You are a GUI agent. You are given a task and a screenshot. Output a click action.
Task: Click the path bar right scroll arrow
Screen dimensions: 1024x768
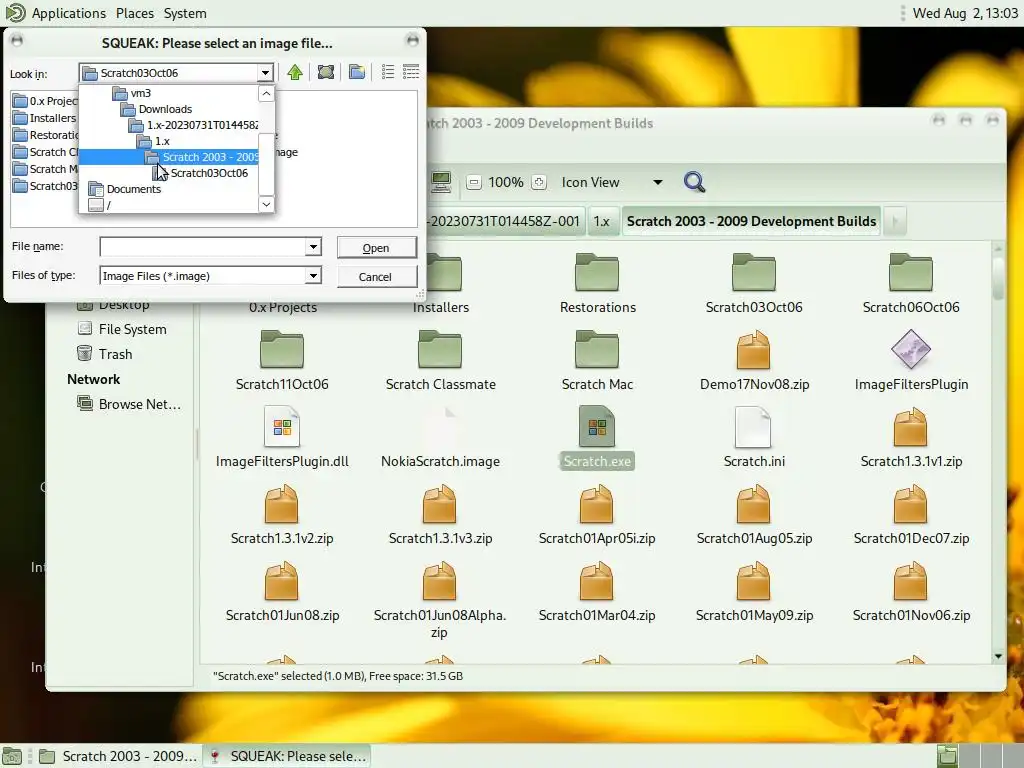(895, 221)
